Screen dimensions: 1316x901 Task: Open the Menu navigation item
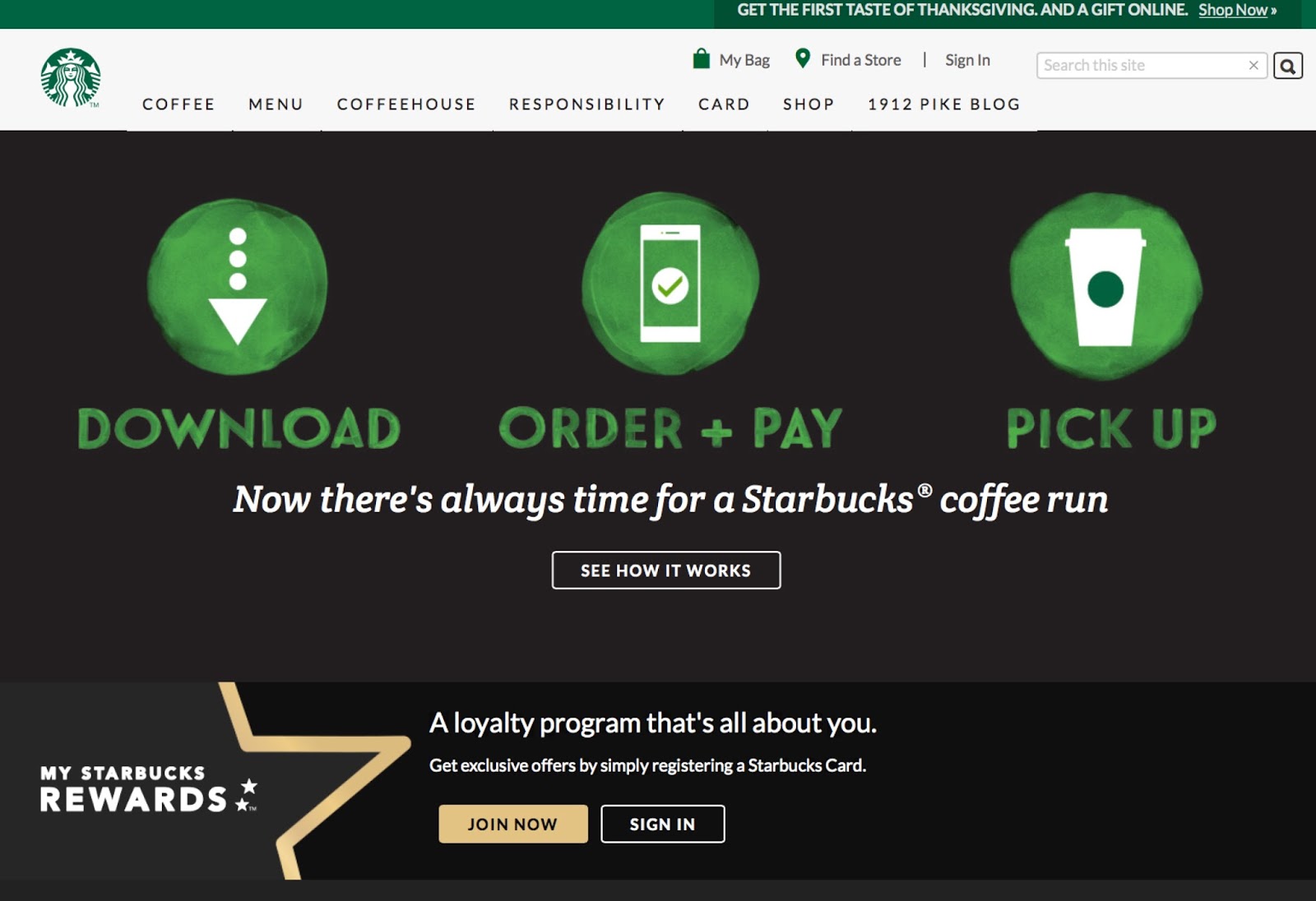point(276,104)
